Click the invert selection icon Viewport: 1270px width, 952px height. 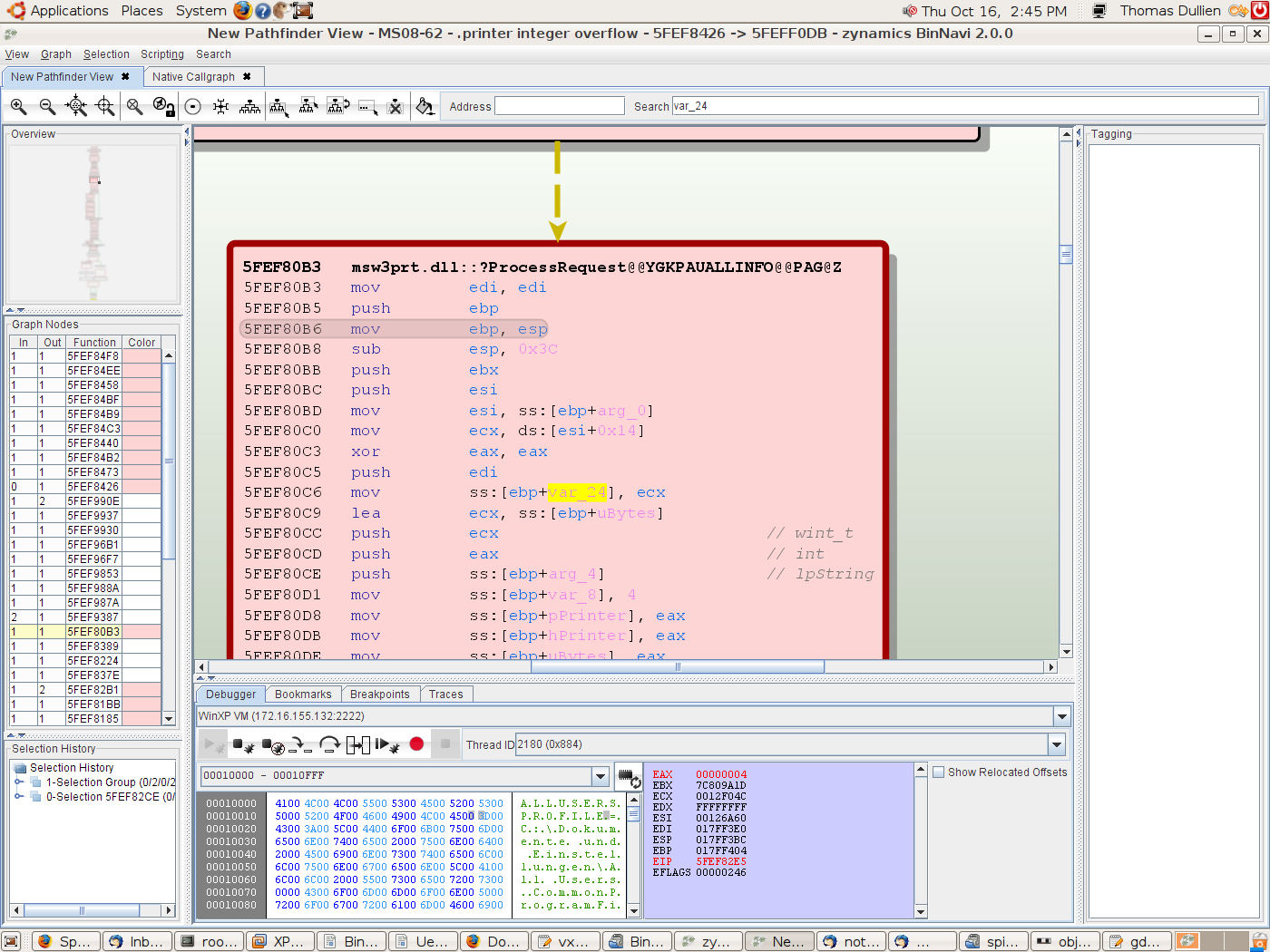point(338,107)
